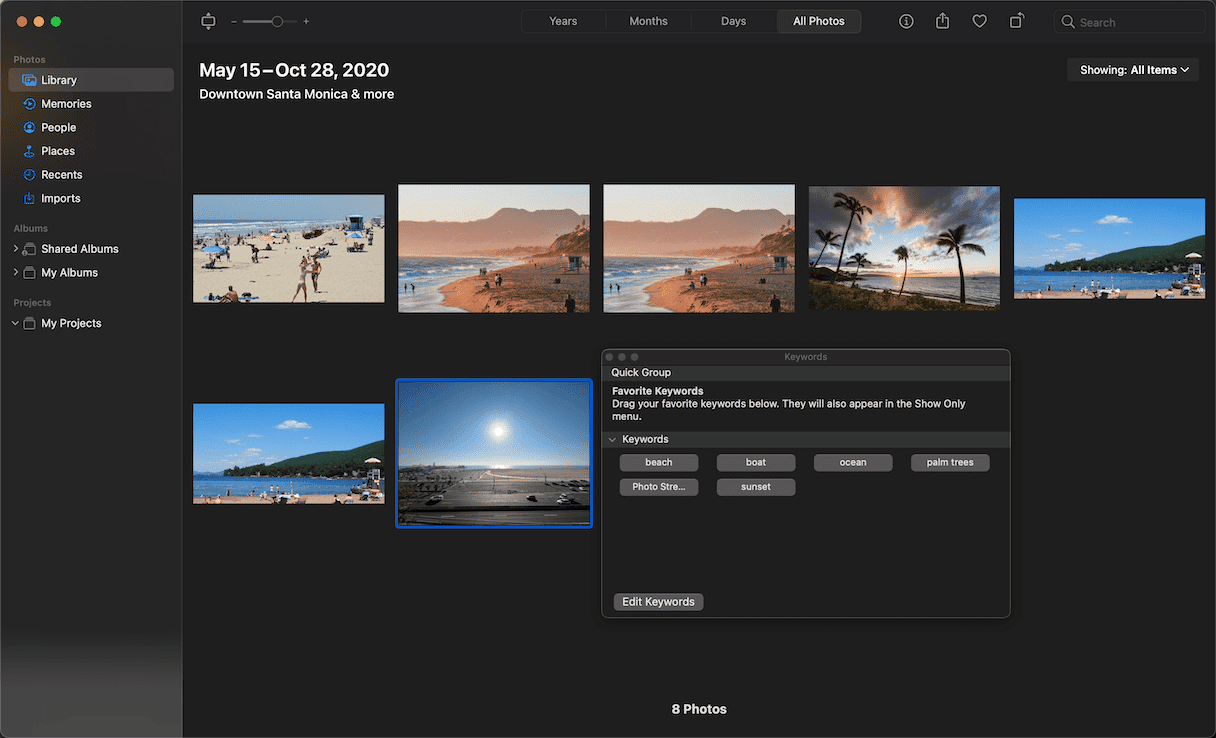The image size is (1216, 738).
Task: Switch to the Months view tab
Action: pos(648,21)
